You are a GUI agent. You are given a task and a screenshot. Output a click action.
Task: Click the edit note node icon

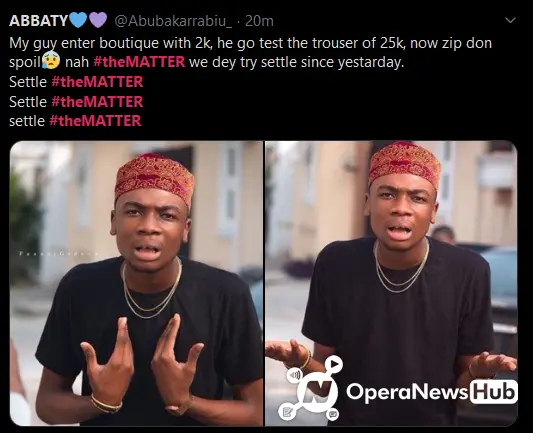pyautogui.click(x=287, y=412)
